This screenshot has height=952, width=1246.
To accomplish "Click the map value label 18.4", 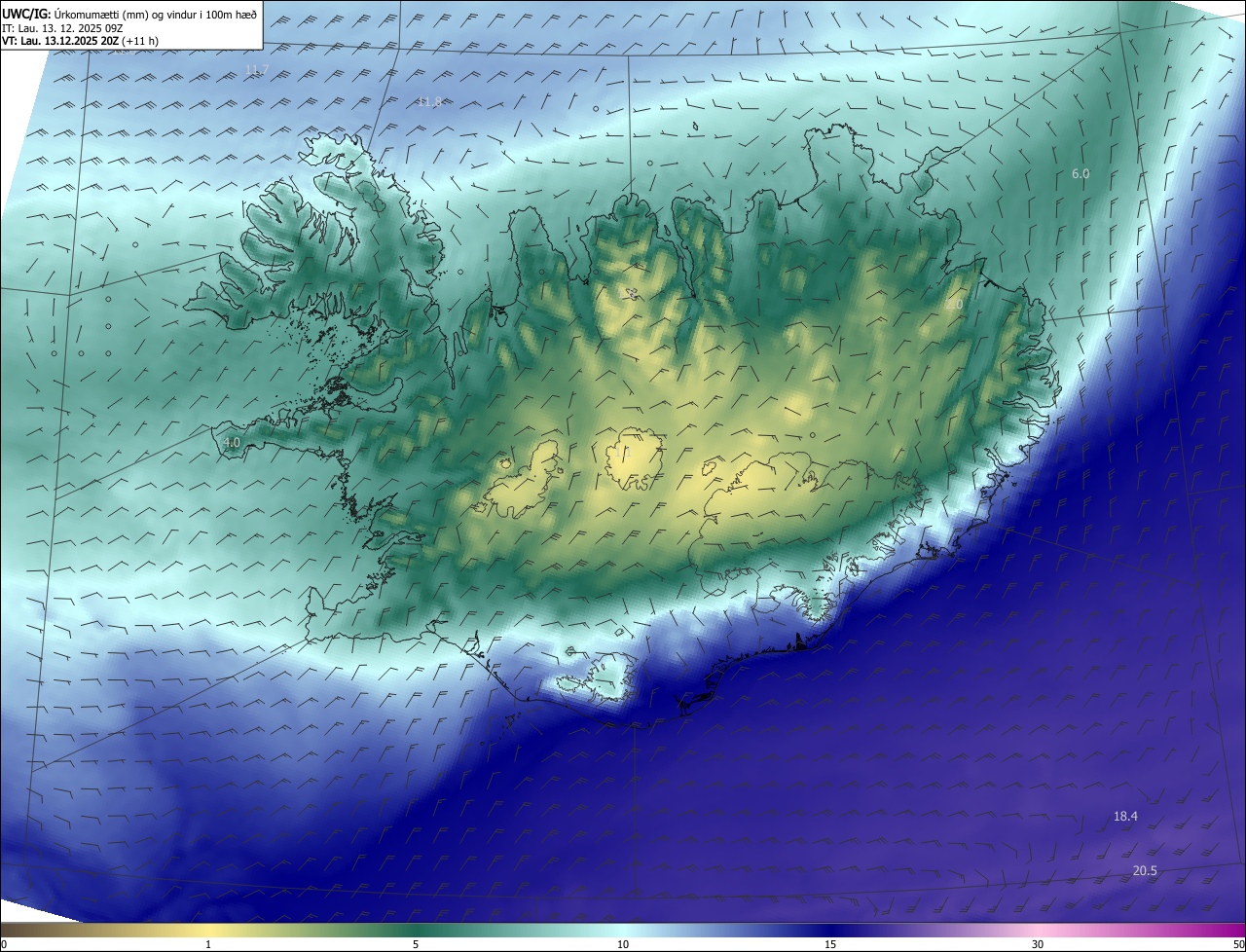I will 1125,816.
